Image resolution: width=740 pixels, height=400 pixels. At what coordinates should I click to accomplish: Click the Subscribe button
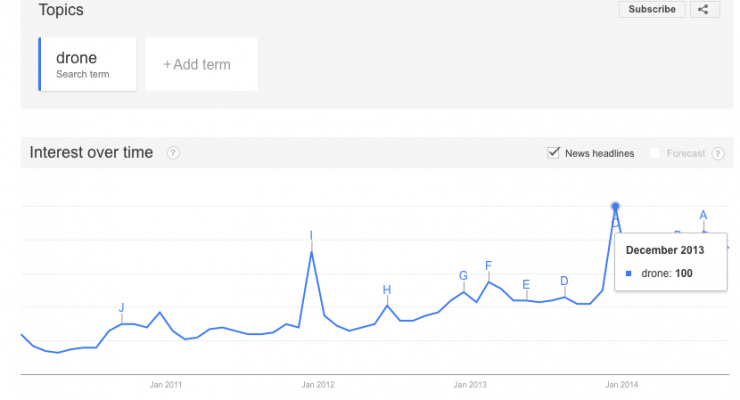pyautogui.click(x=652, y=9)
